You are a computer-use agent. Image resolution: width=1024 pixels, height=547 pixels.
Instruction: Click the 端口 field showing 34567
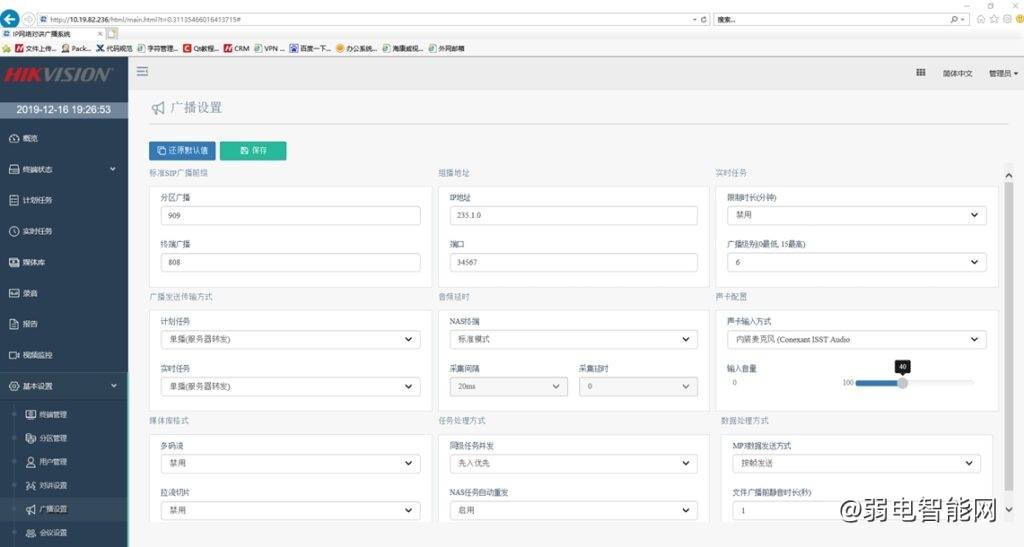(573, 262)
